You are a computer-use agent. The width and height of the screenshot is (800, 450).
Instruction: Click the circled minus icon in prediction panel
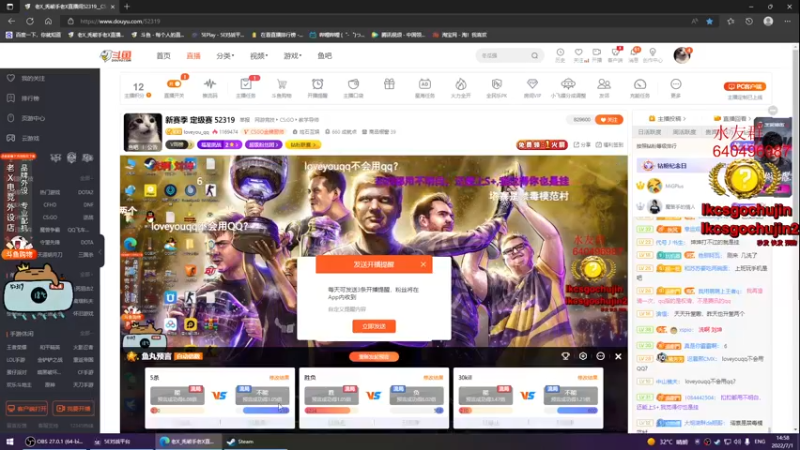click(x=601, y=356)
